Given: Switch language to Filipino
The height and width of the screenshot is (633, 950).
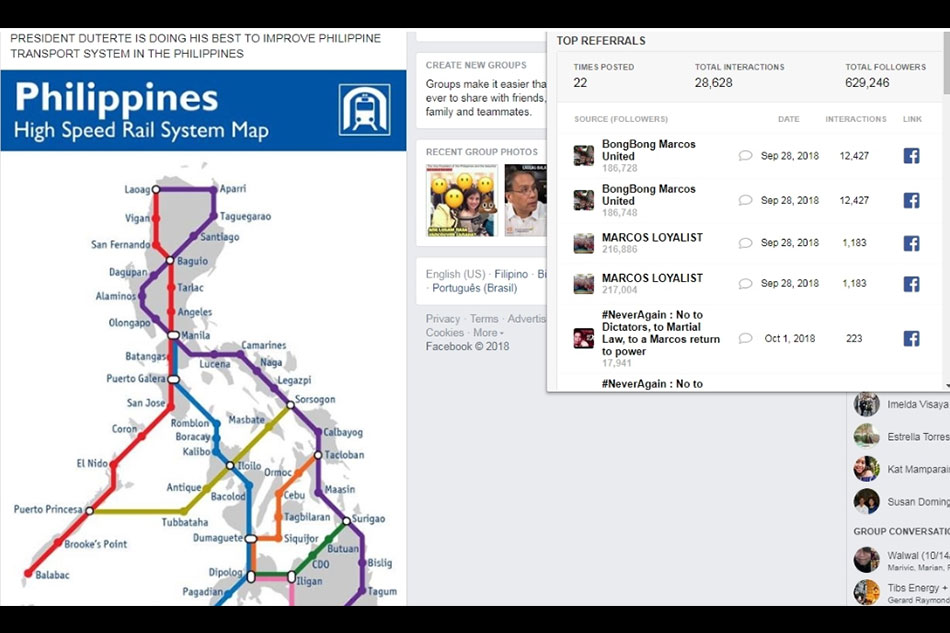Looking at the screenshot, I should (x=511, y=274).
